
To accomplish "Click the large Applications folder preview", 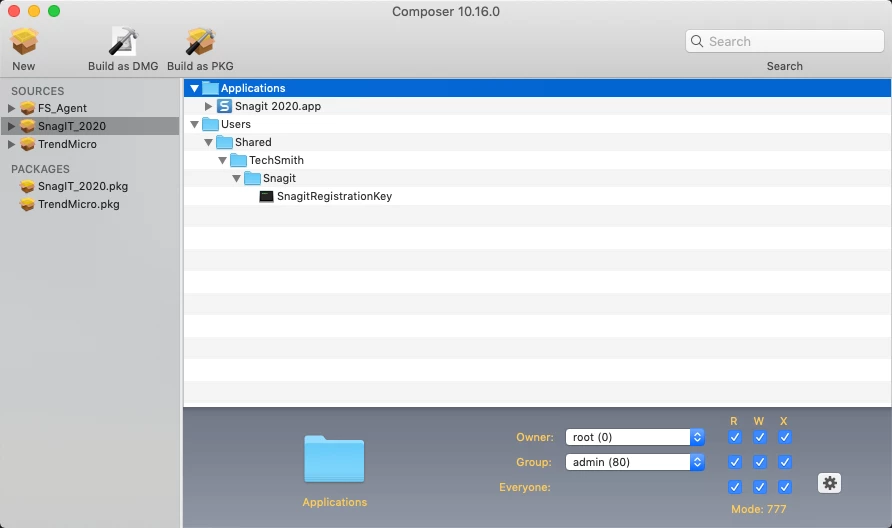I will tap(334, 459).
